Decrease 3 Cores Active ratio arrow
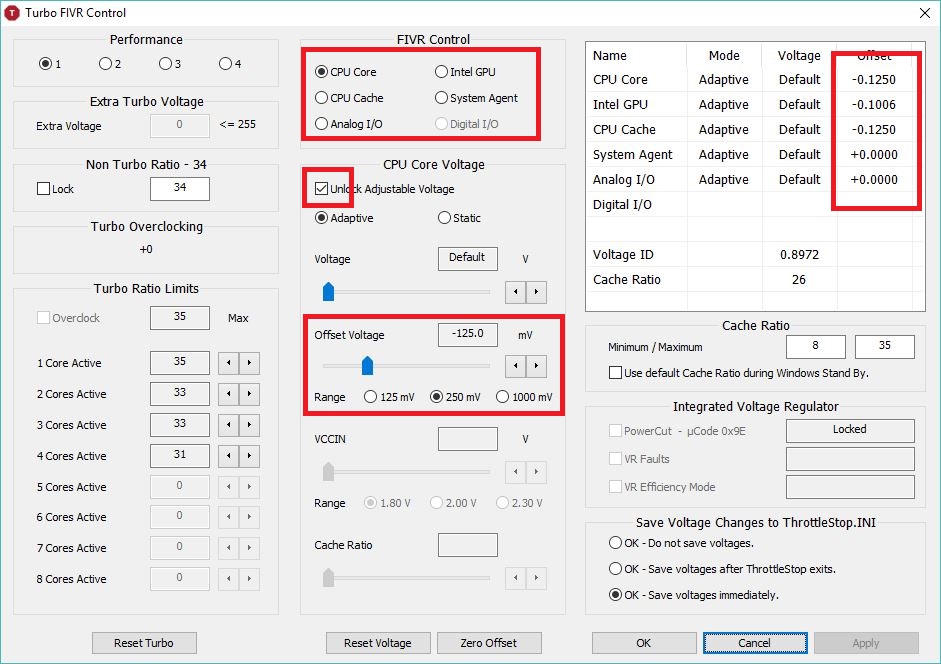Image resolution: width=941 pixels, height=664 pixels. coord(228,425)
